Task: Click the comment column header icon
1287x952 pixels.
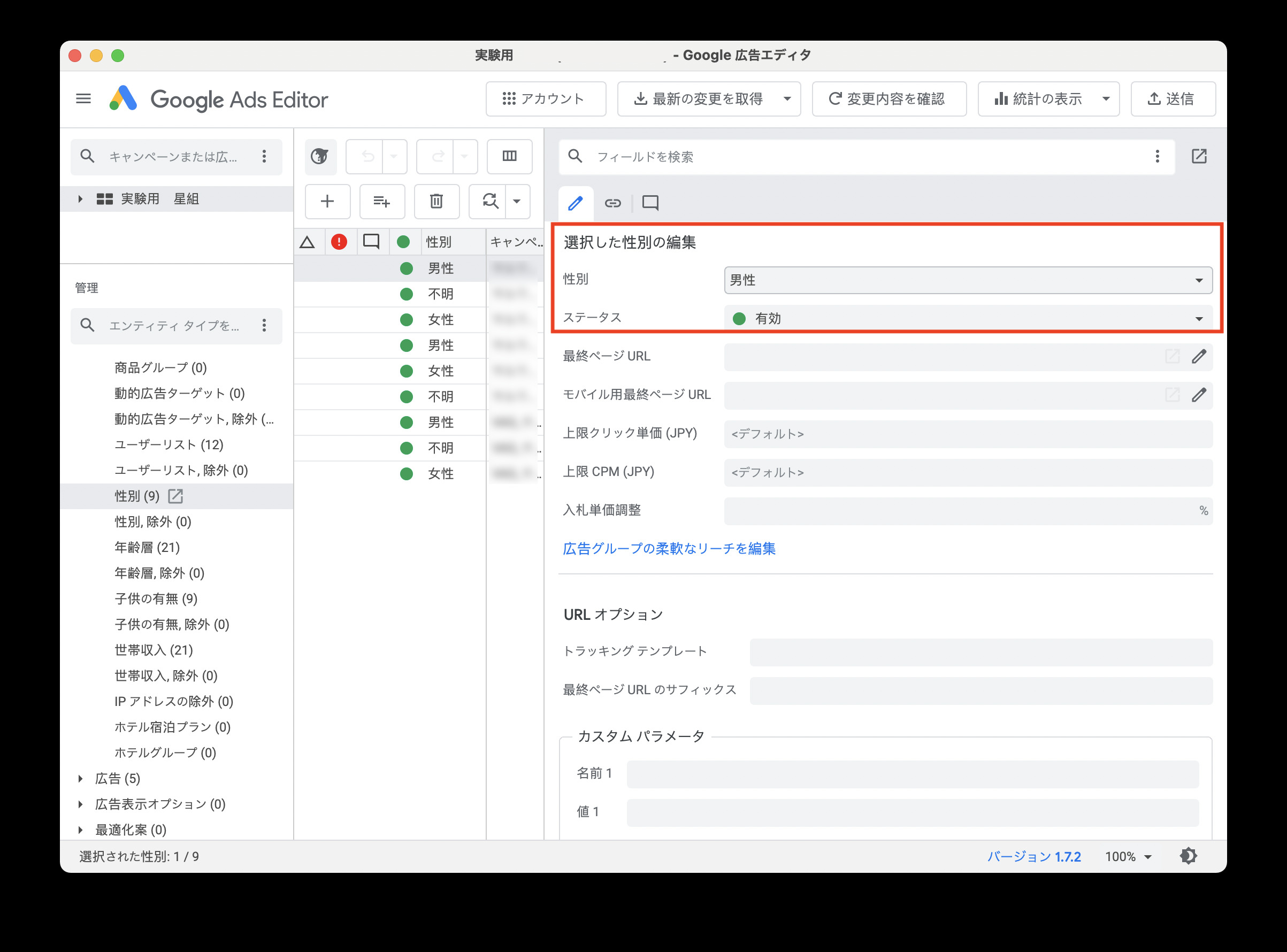Action: coord(371,242)
